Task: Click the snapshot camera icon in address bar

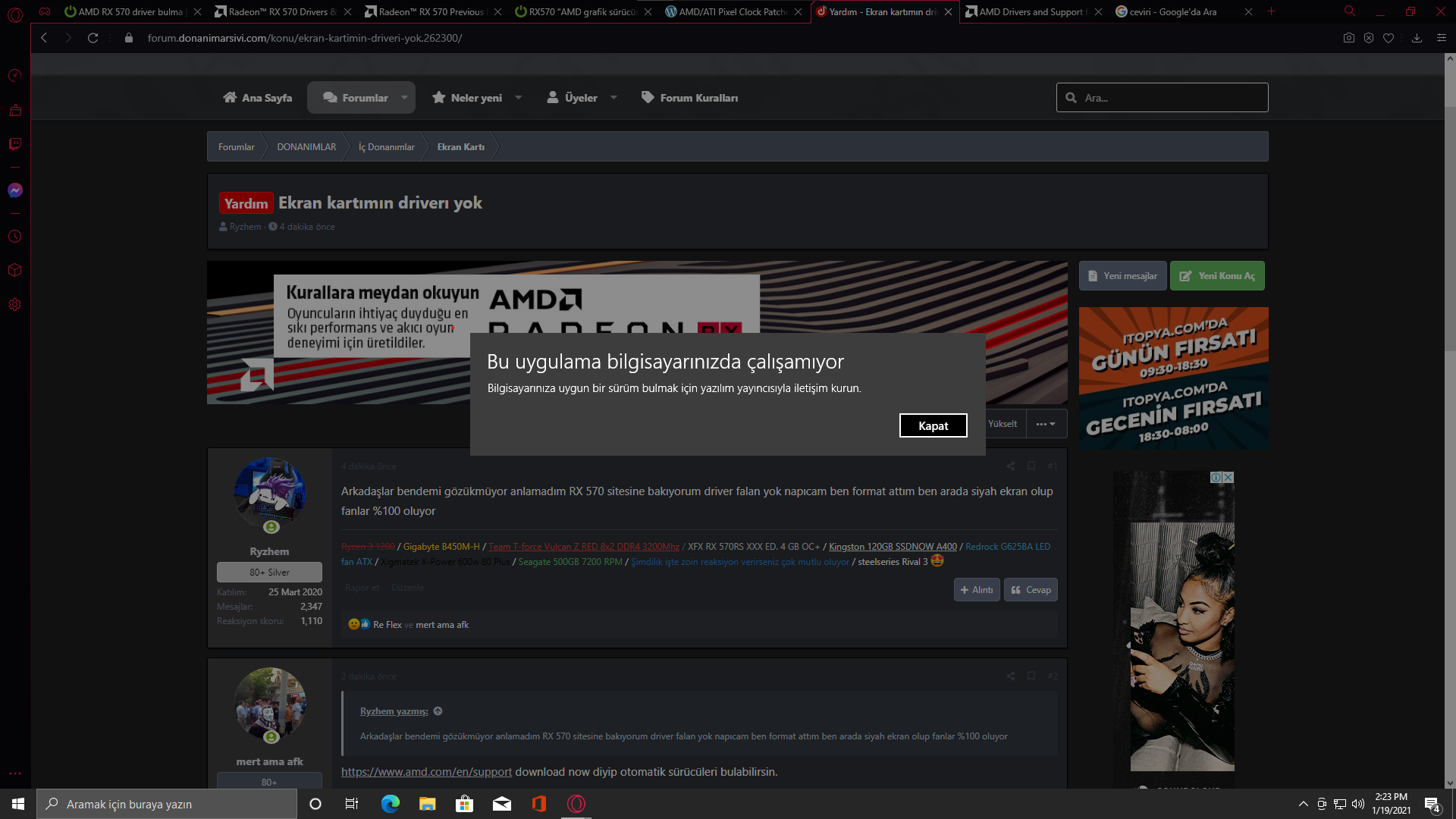Action: 1348,38
